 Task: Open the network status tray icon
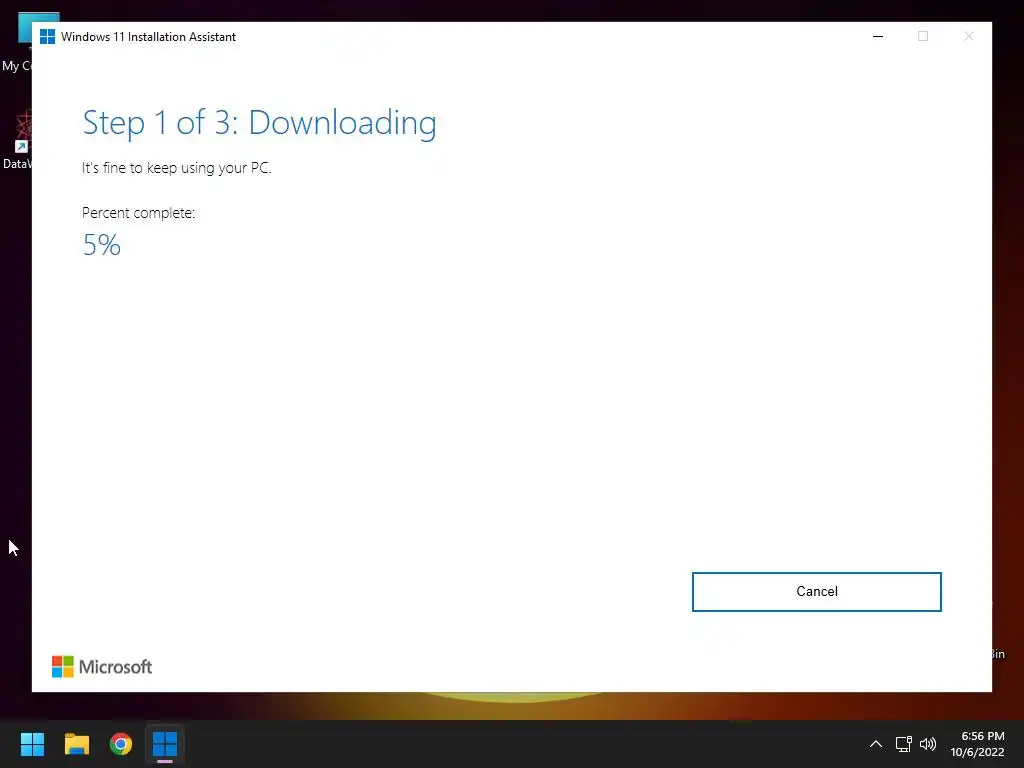(904, 744)
